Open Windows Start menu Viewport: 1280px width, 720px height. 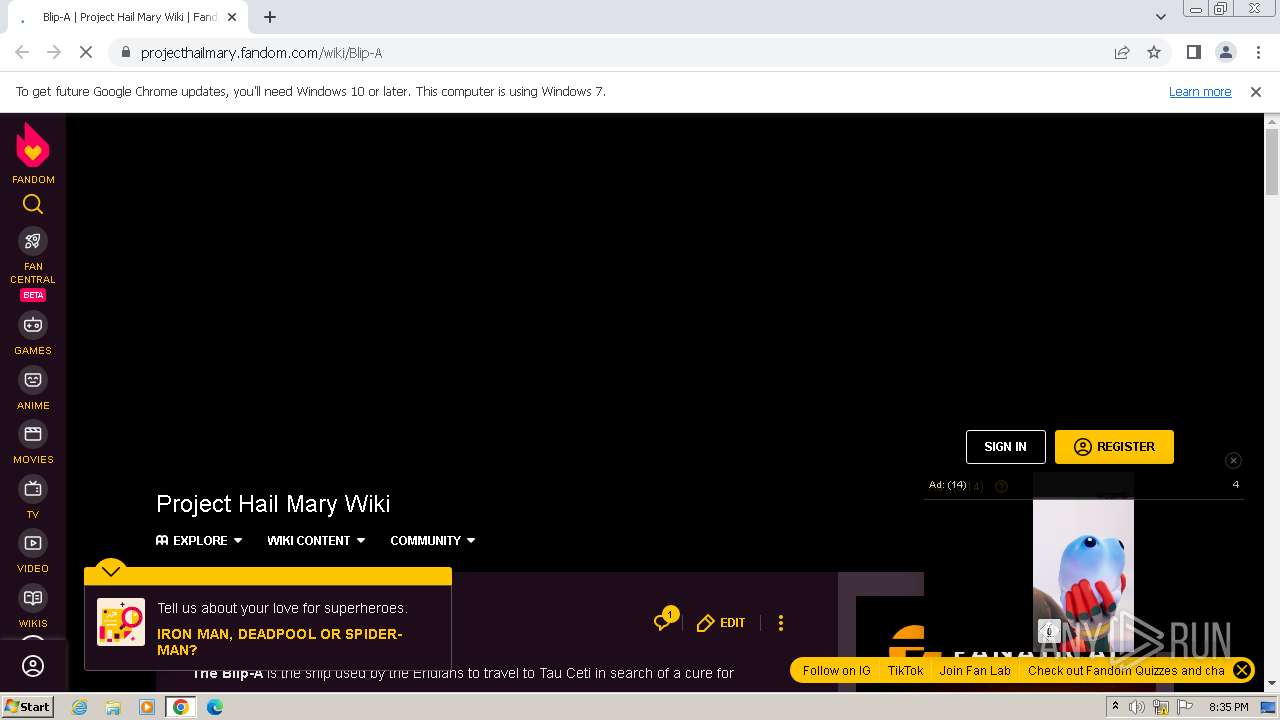click(27, 706)
